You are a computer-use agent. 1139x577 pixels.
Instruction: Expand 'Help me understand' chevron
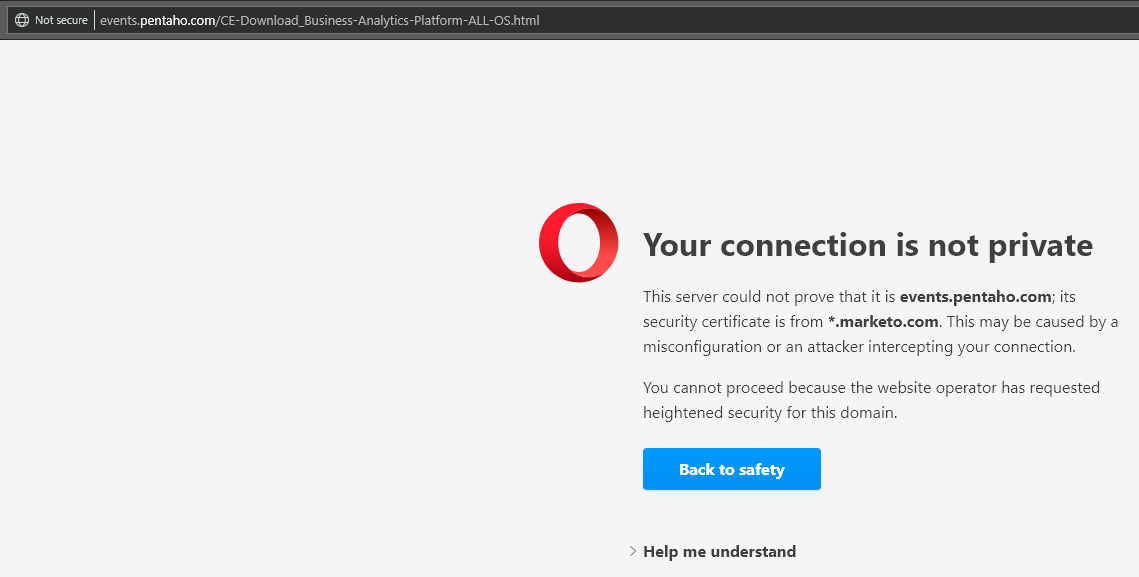(633, 552)
